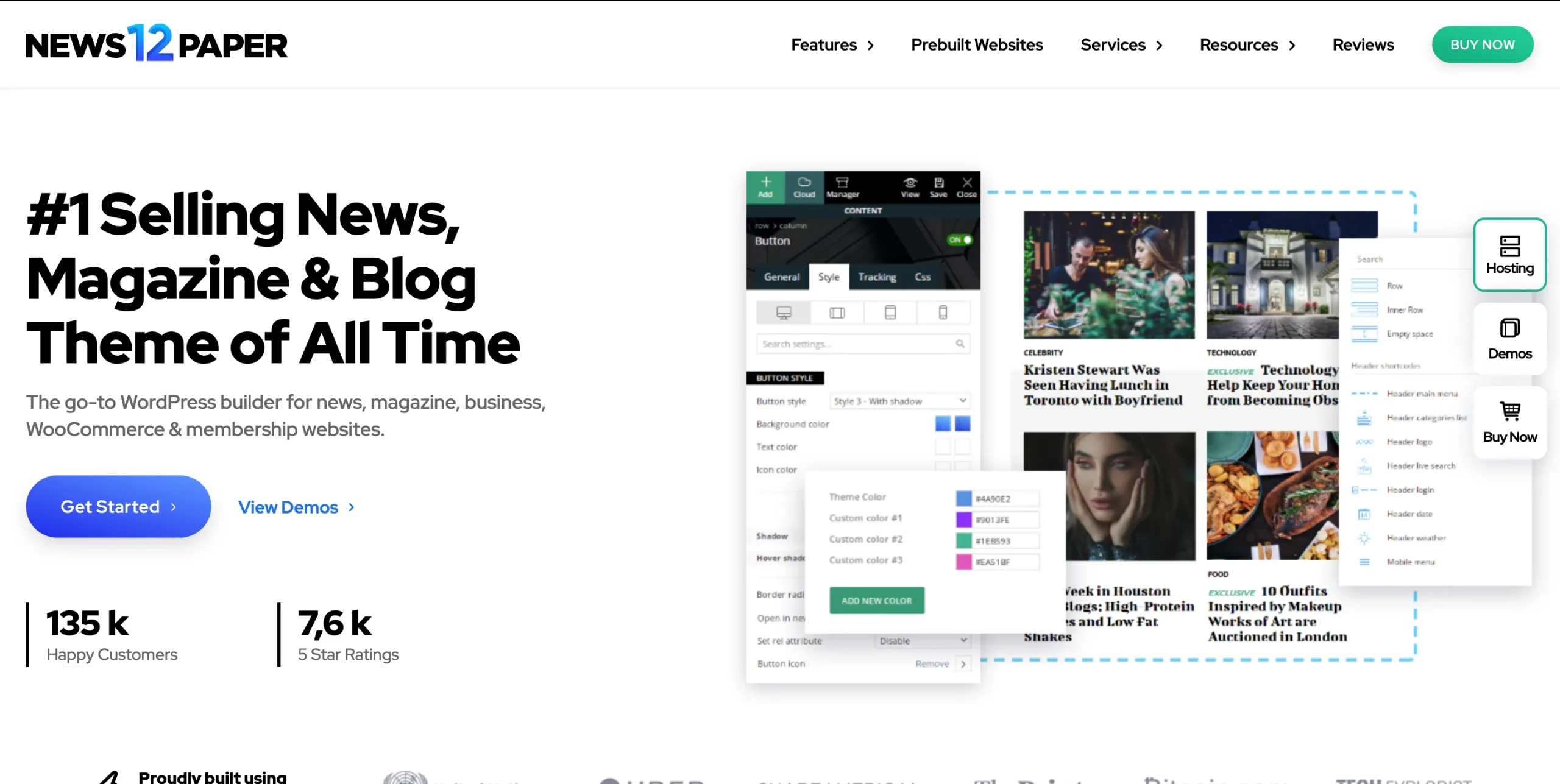Click the View eye icon in builder
1560x784 pixels.
pos(910,186)
